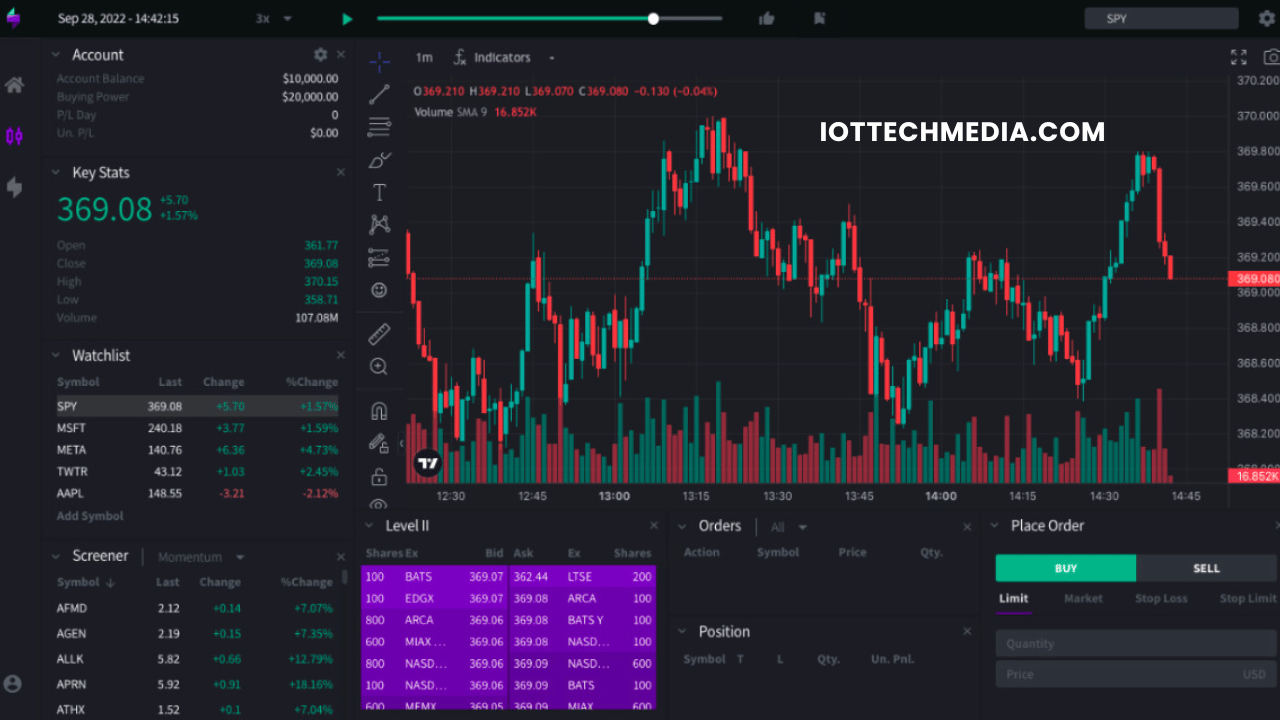1280x720 pixels.
Task: Select the SELL order side
Action: (x=1207, y=568)
